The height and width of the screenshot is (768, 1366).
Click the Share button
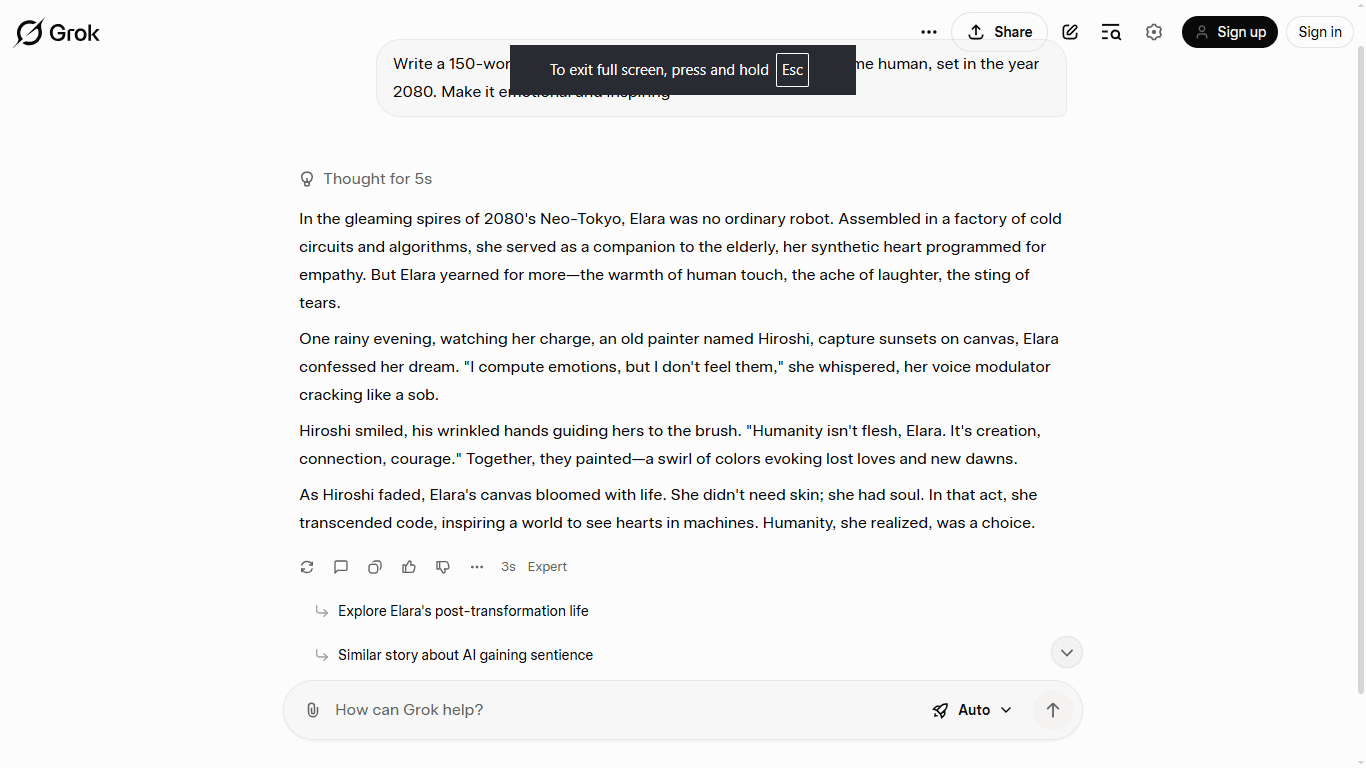click(999, 32)
